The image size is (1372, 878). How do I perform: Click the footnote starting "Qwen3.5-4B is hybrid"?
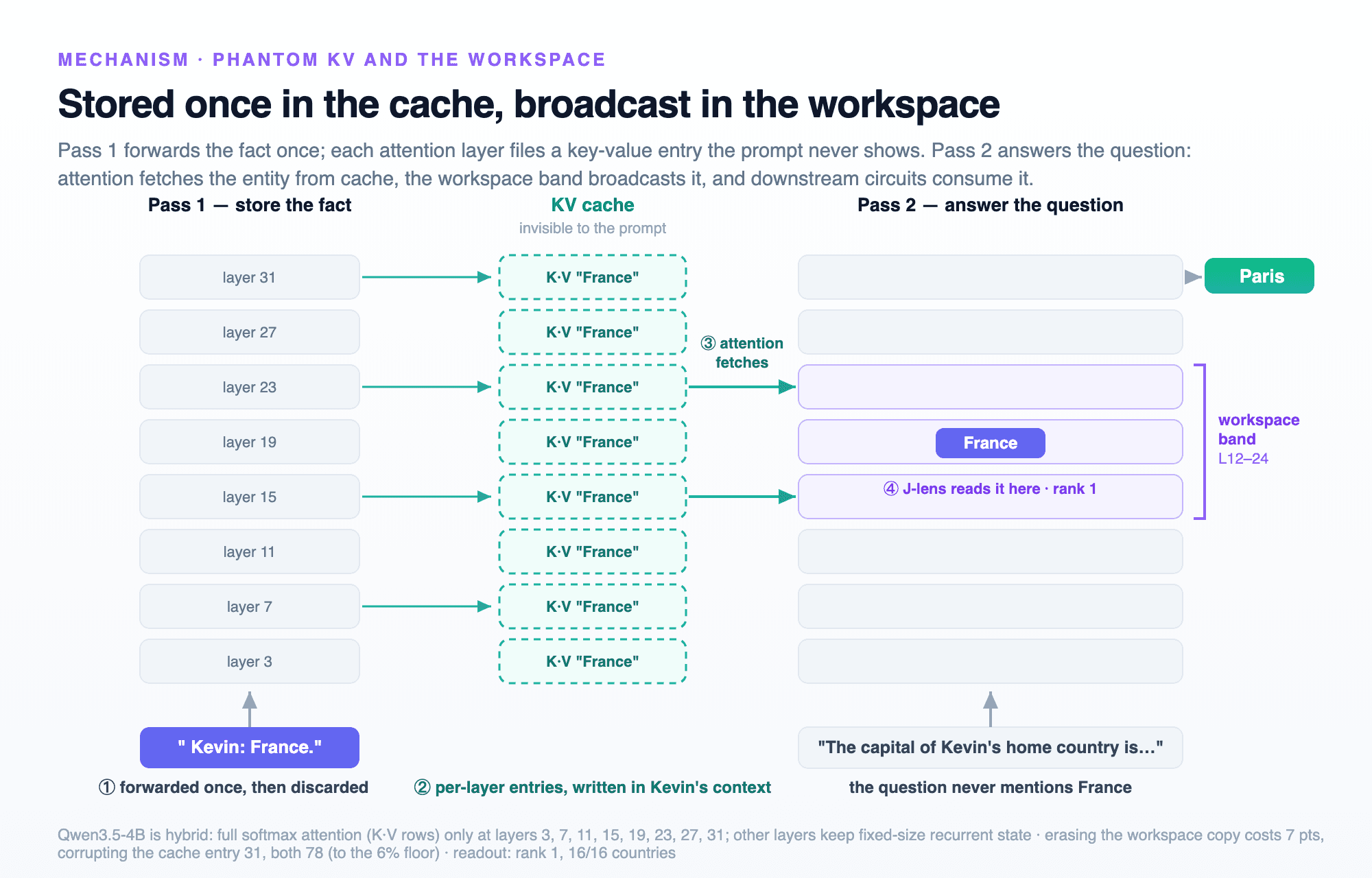click(x=690, y=844)
